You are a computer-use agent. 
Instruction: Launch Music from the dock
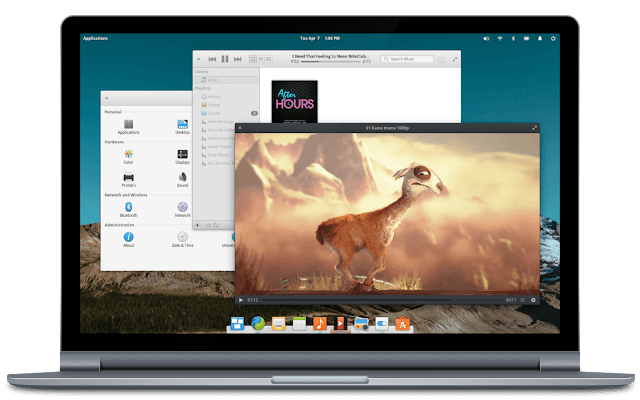320,323
